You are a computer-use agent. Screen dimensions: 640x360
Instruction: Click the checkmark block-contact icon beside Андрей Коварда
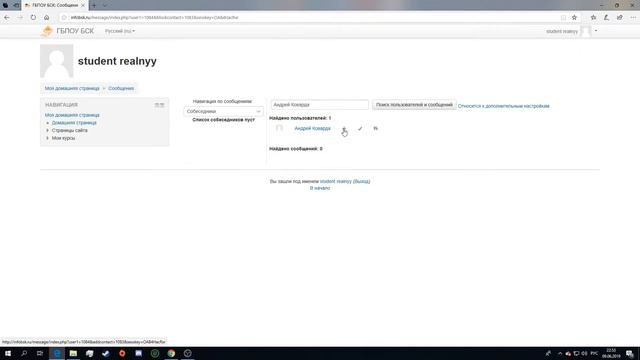click(360, 128)
